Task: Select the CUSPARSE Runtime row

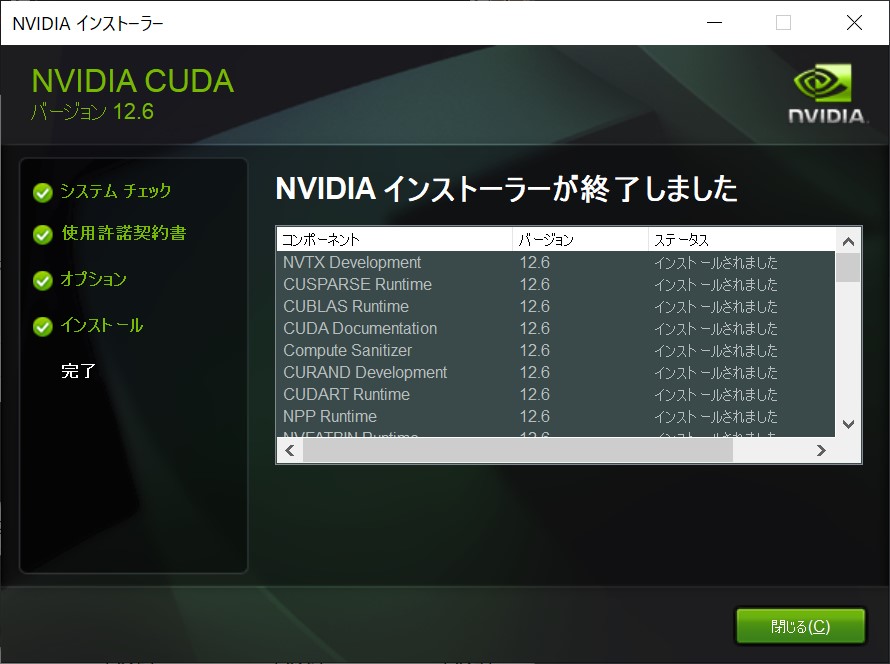Action: [x=556, y=284]
